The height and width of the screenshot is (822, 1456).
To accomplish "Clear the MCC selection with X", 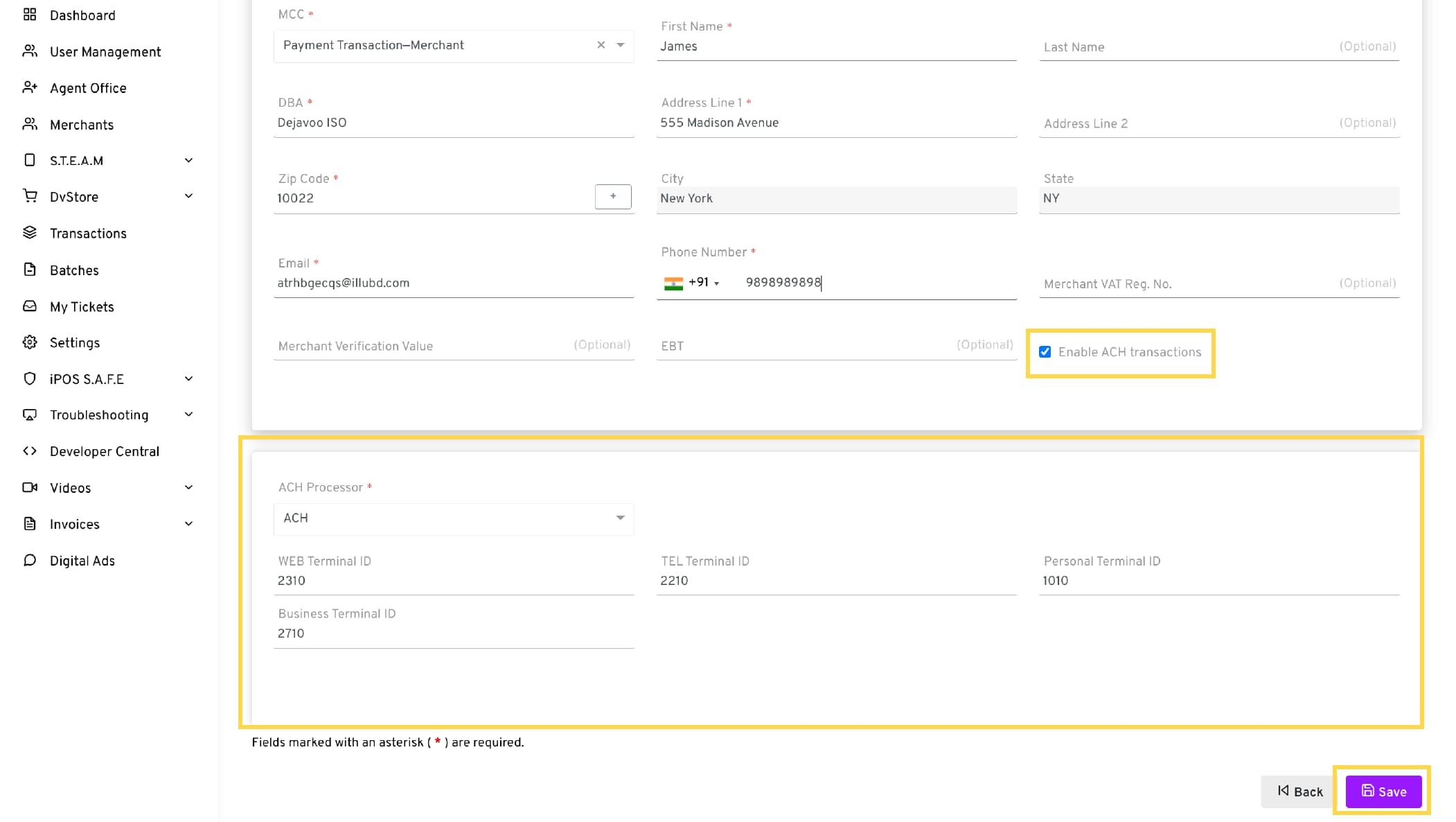I will coord(601,45).
